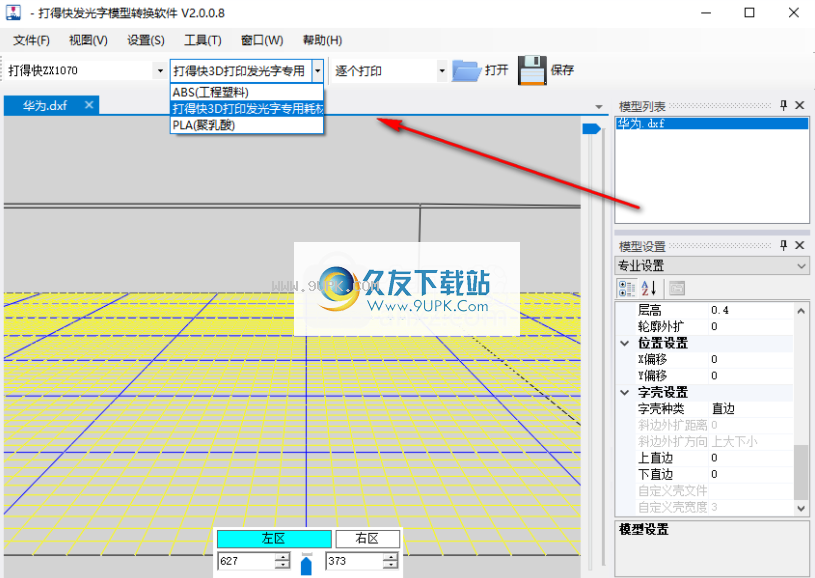815x578 pixels.
Task: Edit the 轮廓外扩 value
Action: (751, 326)
